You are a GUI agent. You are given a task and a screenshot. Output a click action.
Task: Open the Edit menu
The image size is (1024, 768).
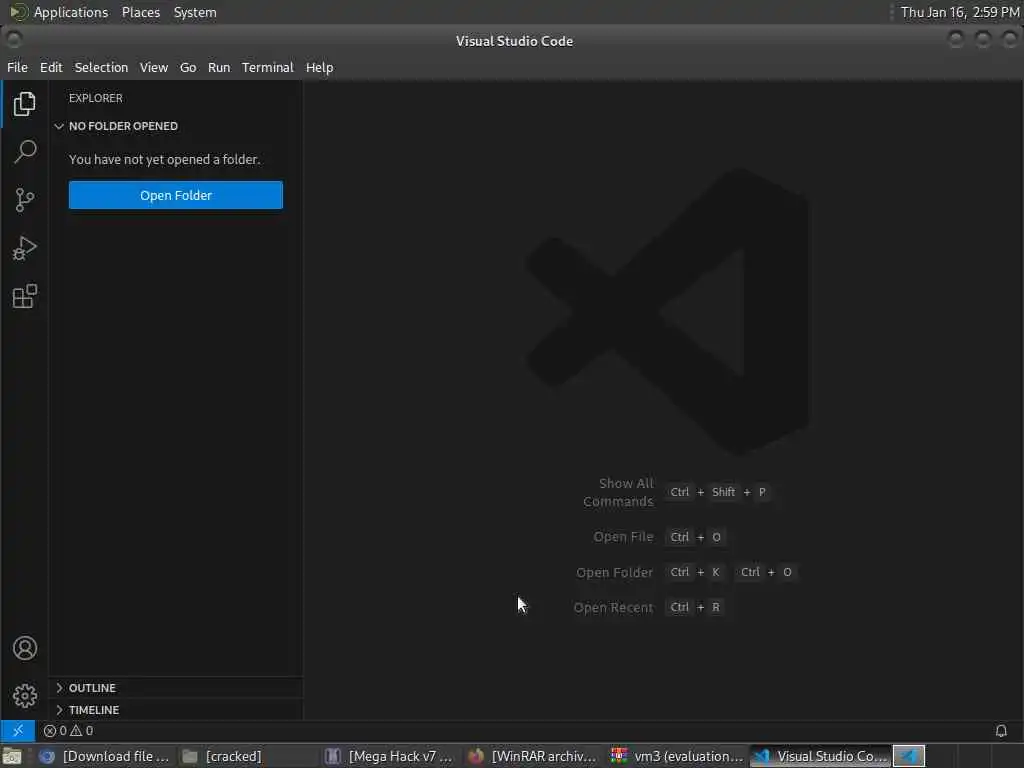(x=51, y=67)
